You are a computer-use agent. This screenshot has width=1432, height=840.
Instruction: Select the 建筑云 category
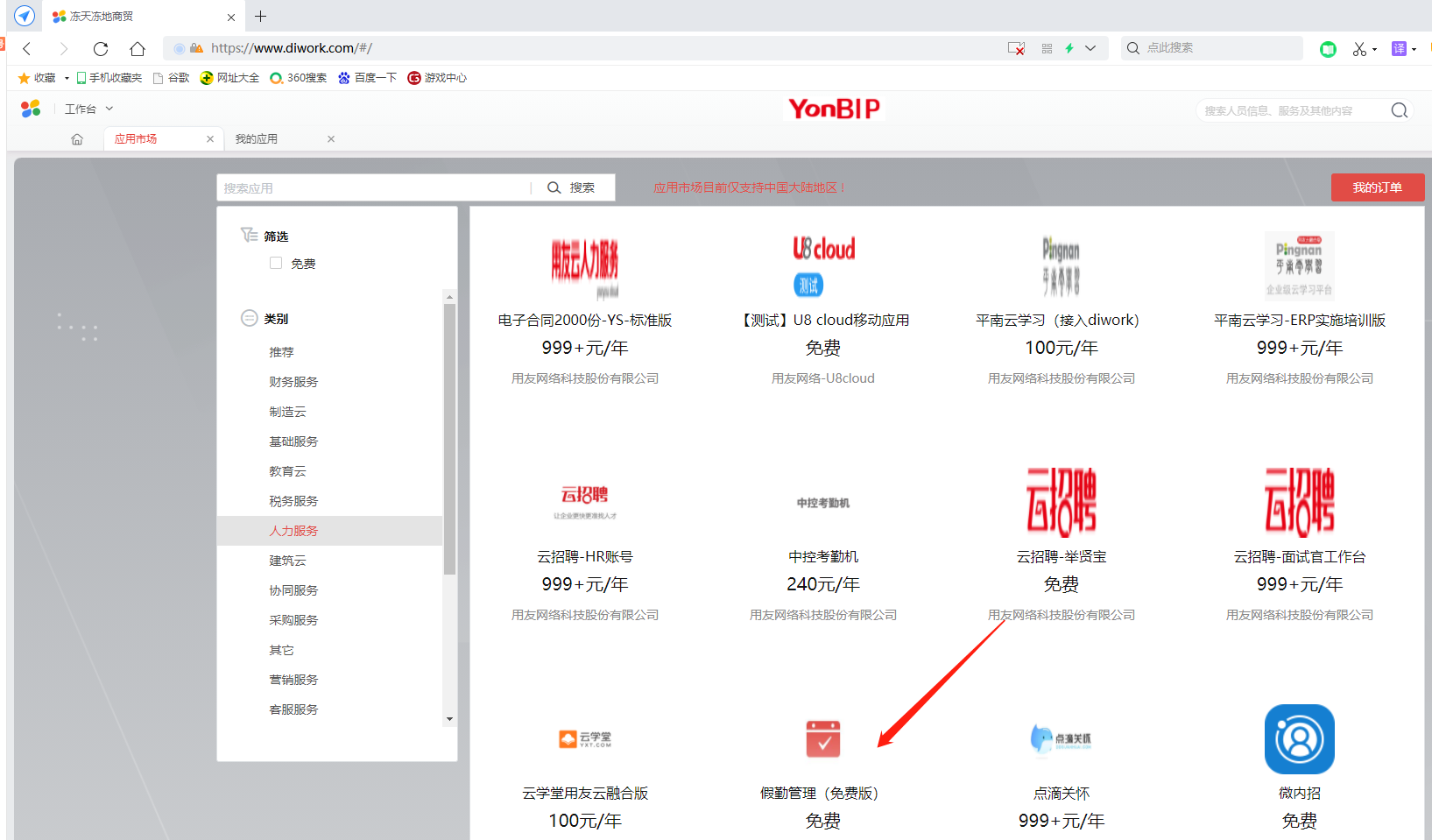(287, 561)
